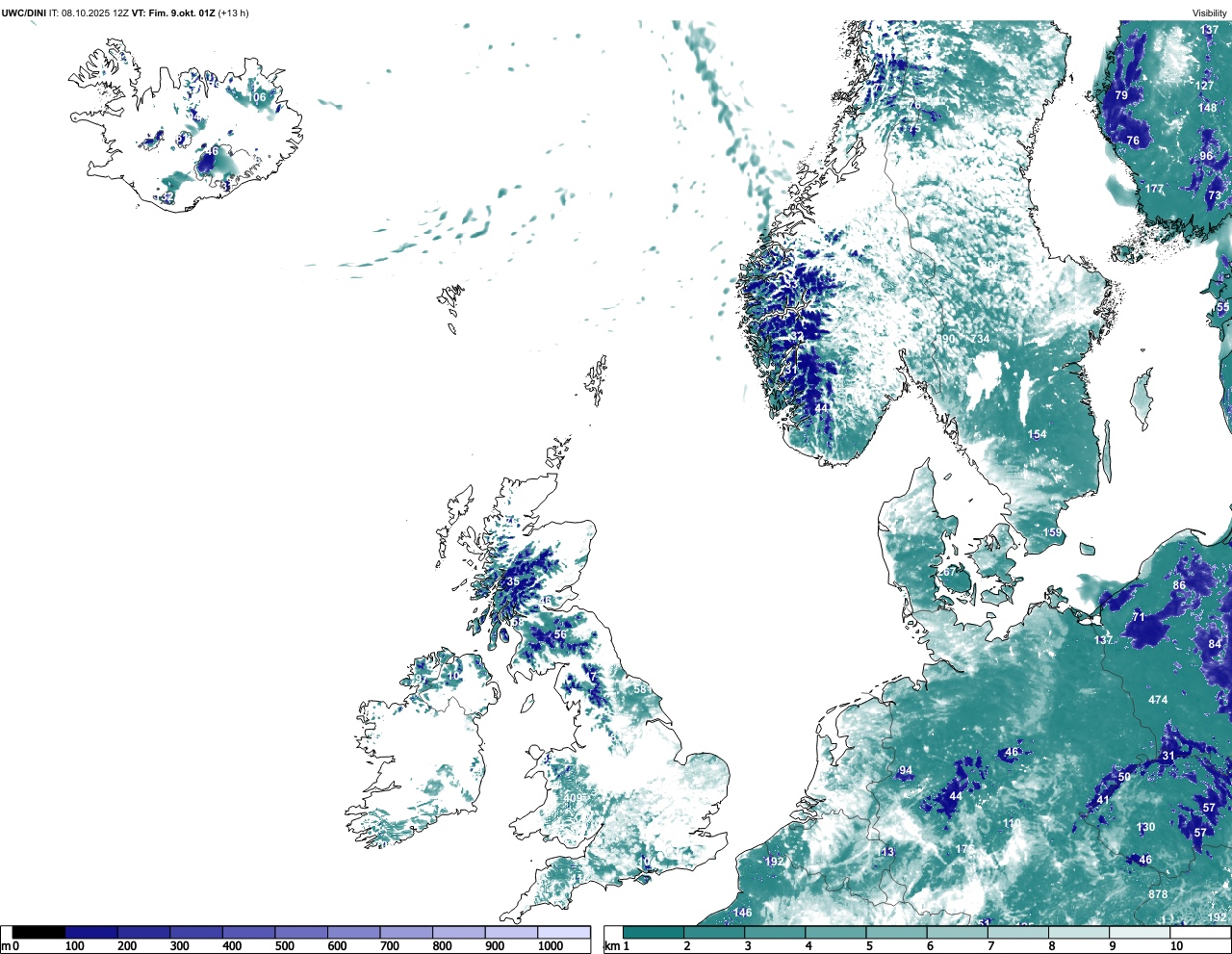
Task: Select the "474" value on the map
Action: (x=1158, y=700)
